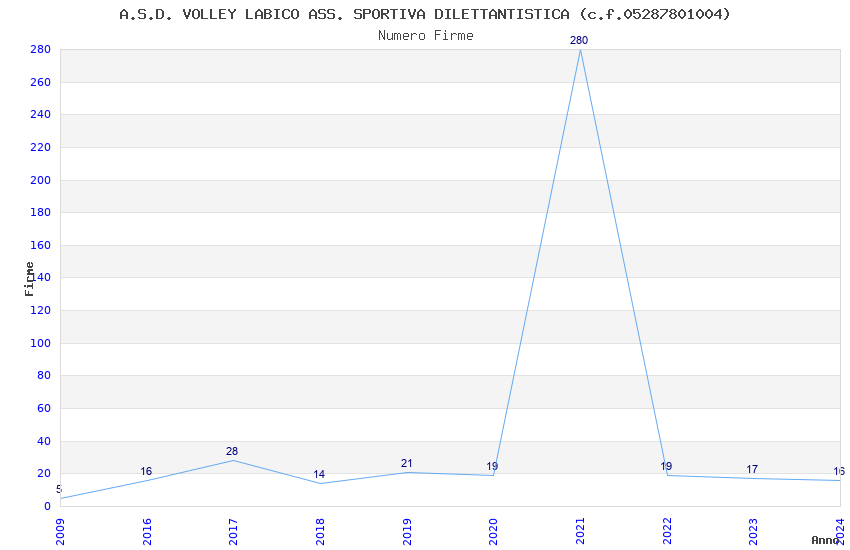850x550 pixels.
Task: Click y-axis tick label 120
Action: (41, 310)
